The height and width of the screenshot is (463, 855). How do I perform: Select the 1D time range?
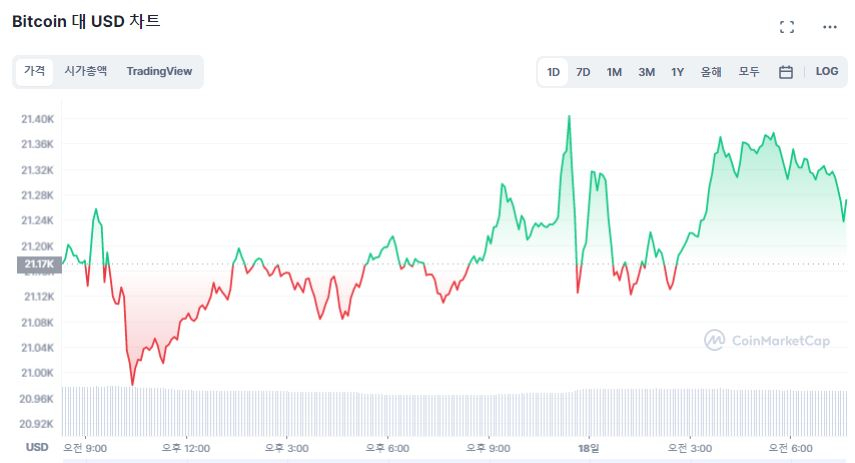pyautogui.click(x=553, y=72)
